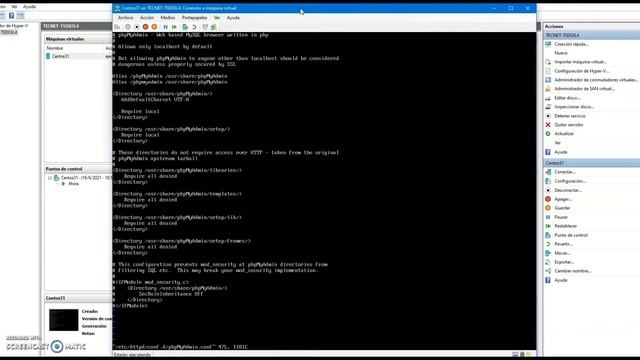
Task: Click the red Shut Down toolbar icon
Action: [x=145, y=27]
